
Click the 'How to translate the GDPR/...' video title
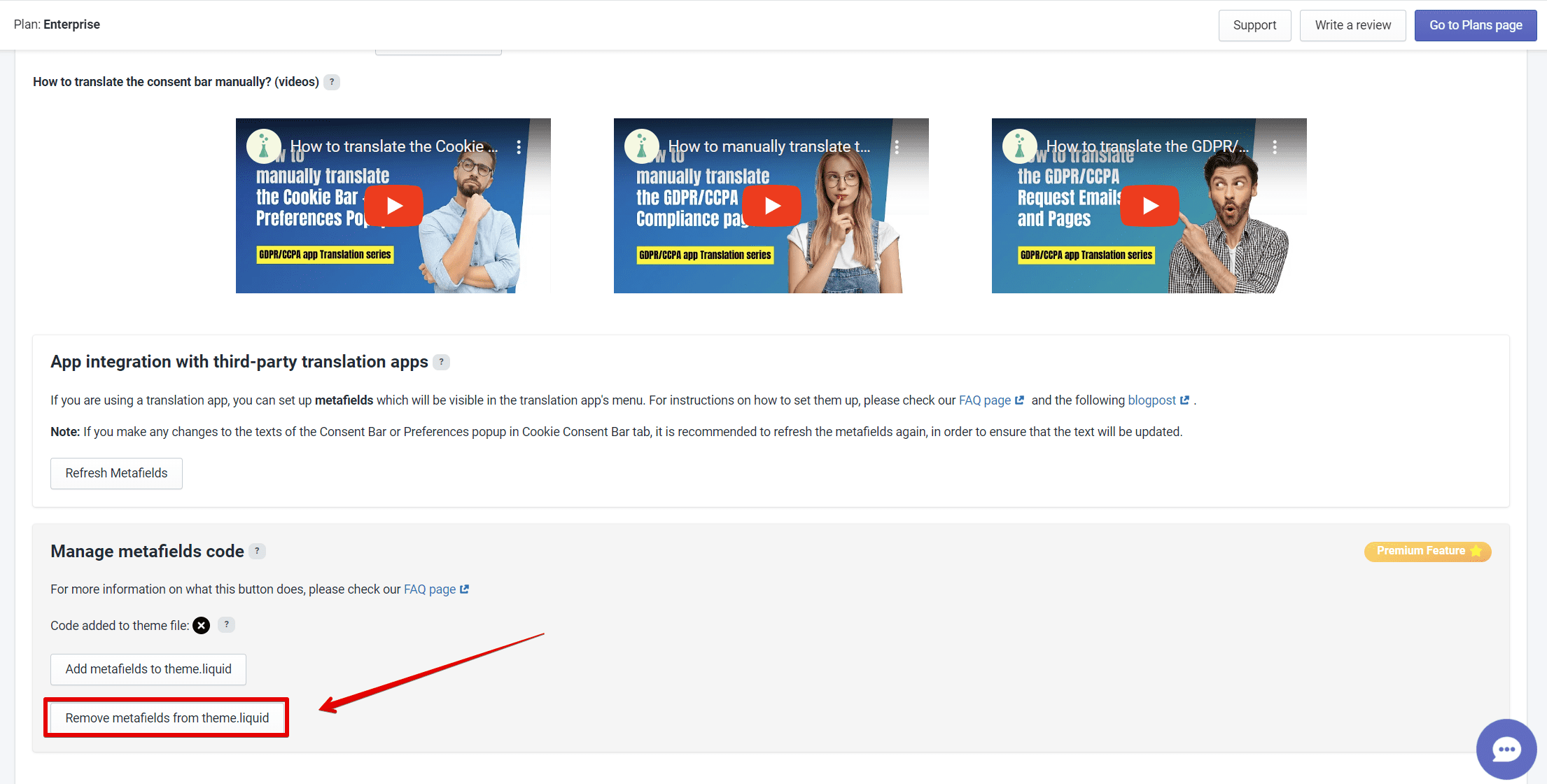(x=1147, y=146)
